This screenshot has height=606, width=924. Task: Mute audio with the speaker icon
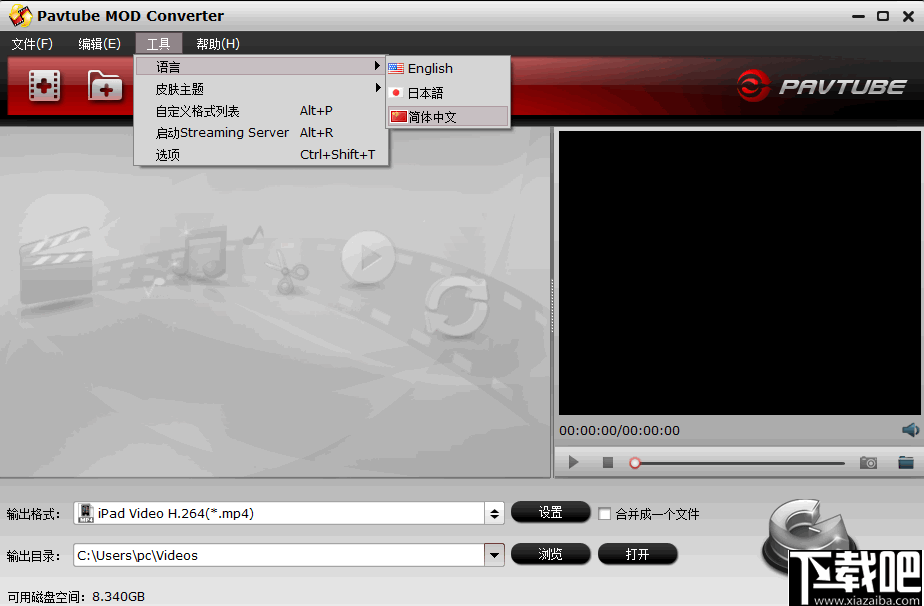(x=909, y=430)
